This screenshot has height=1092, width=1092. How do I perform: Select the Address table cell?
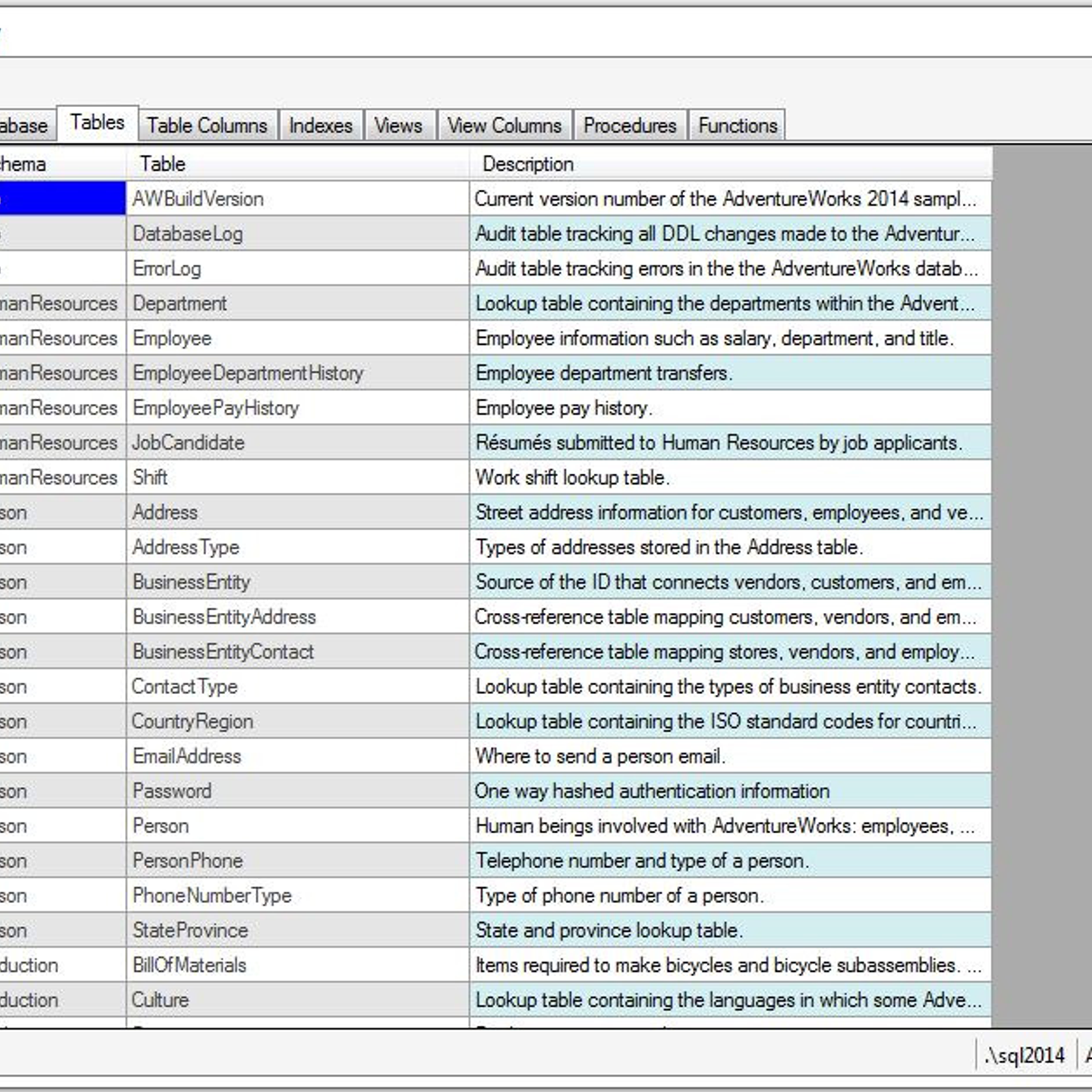298,512
